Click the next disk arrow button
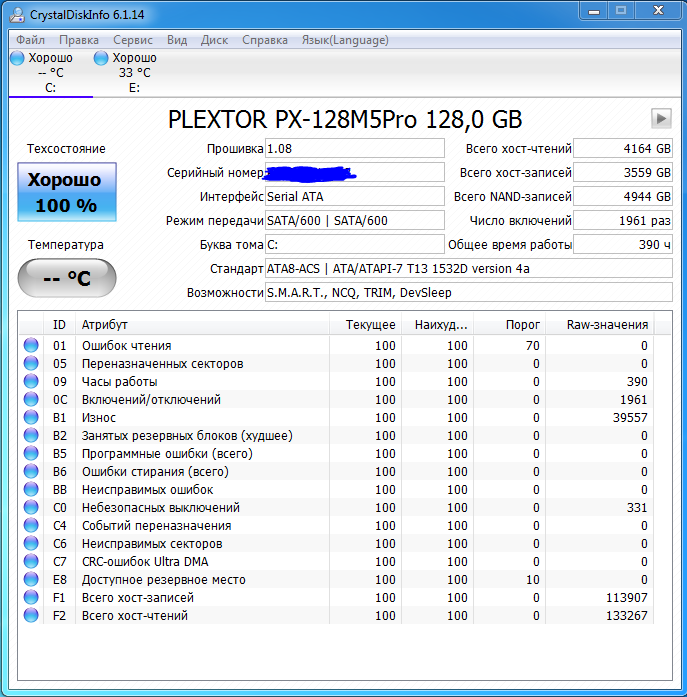The width and height of the screenshot is (687, 697). pos(661,118)
